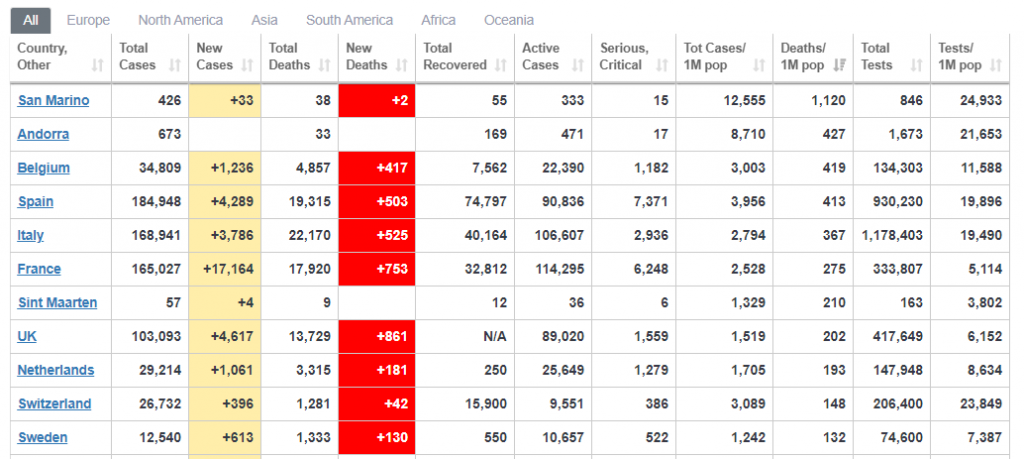Click Netherlands new deaths +181 cell
1024x459 pixels.
[x=377, y=370]
